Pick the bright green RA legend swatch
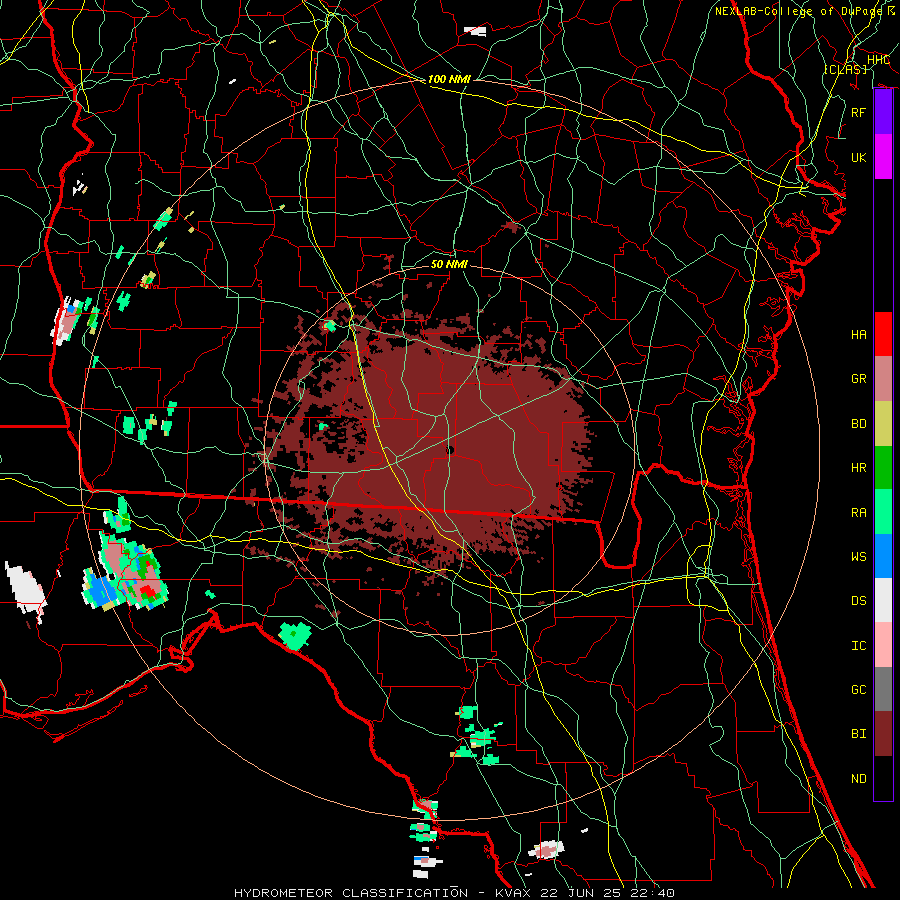This screenshot has height=900, width=900. pyautogui.click(x=883, y=511)
